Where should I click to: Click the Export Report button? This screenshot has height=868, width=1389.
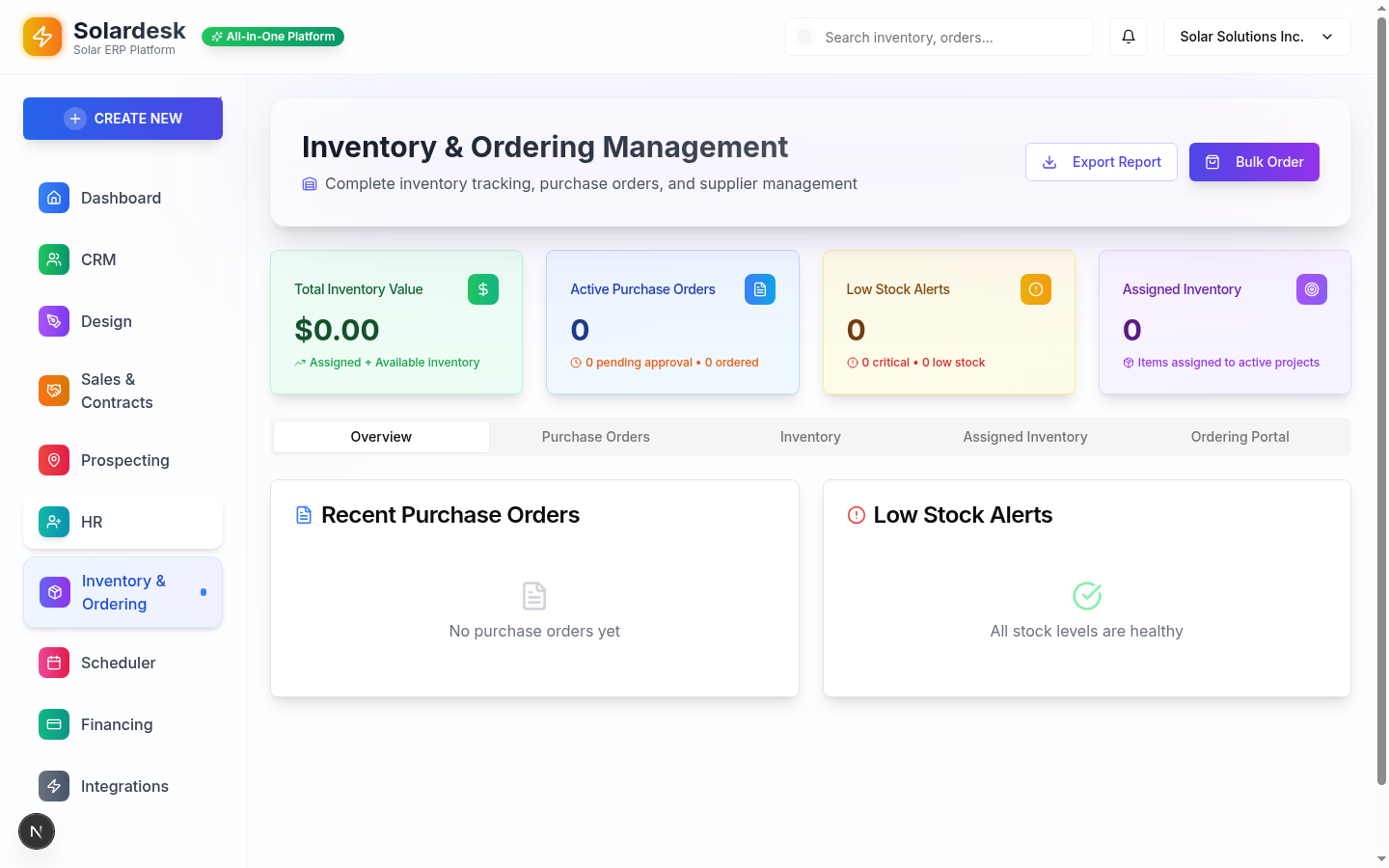click(x=1101, y=161)
